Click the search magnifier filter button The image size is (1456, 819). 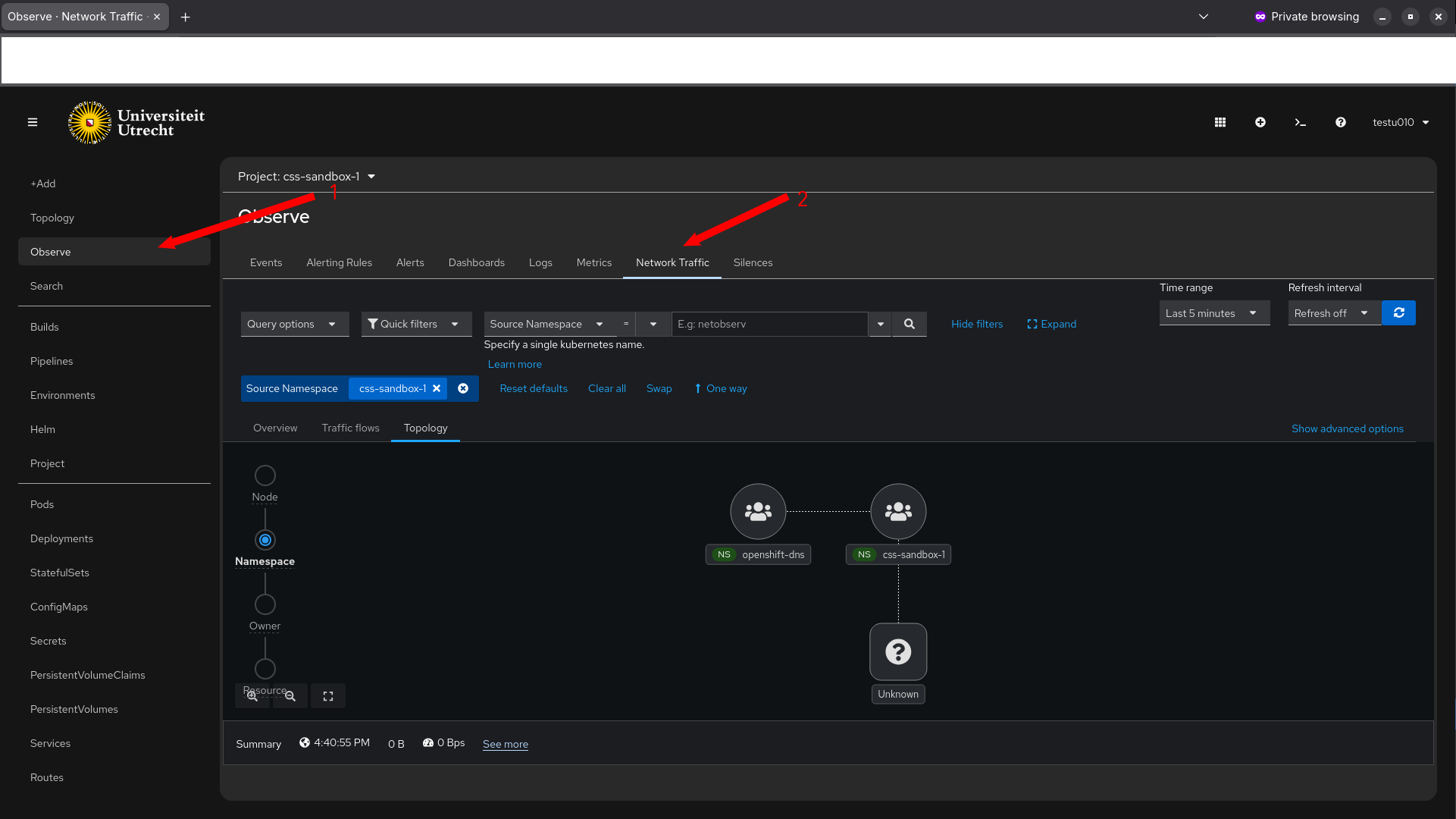[910, 324]
